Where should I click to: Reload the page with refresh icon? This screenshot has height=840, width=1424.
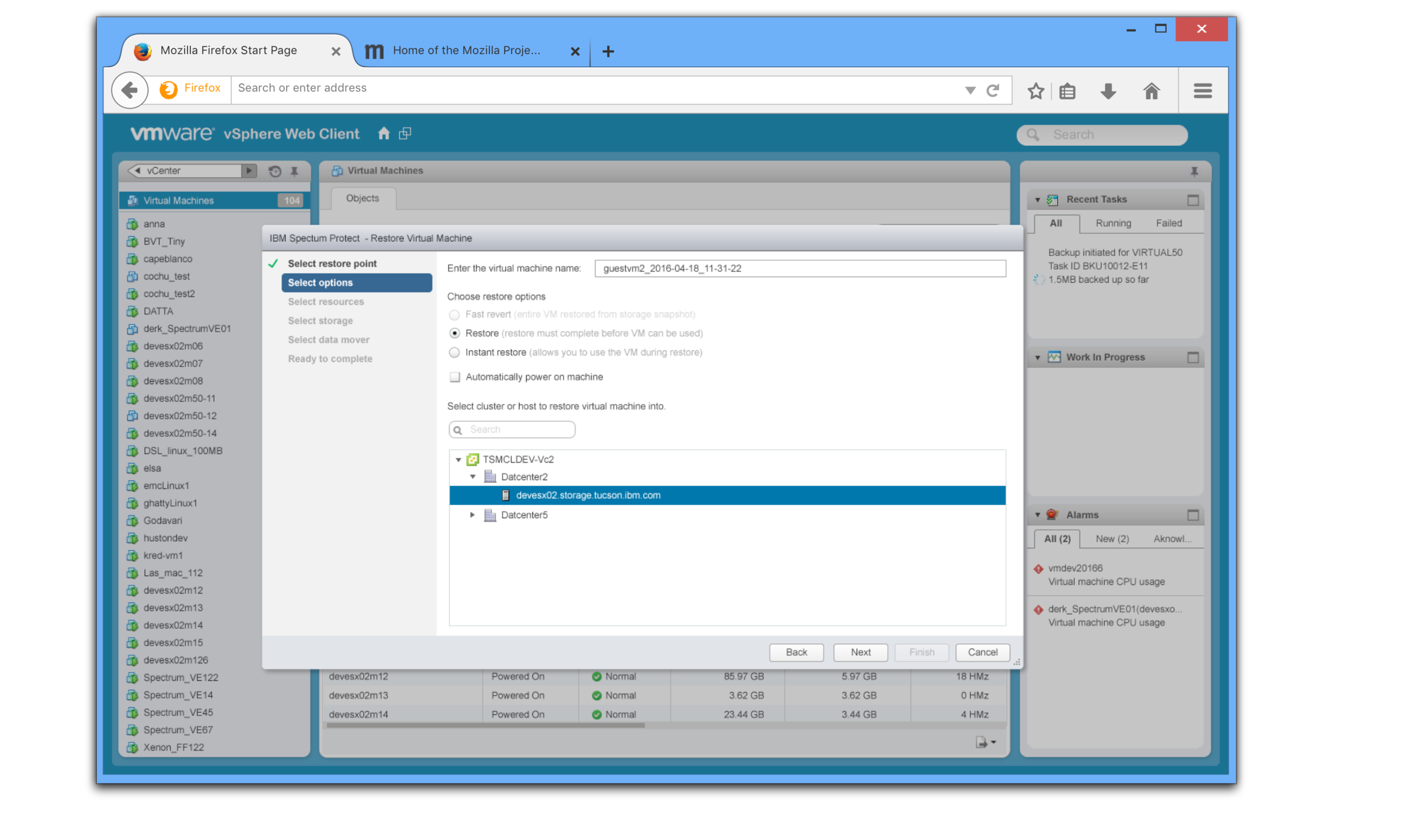point(993,91)
